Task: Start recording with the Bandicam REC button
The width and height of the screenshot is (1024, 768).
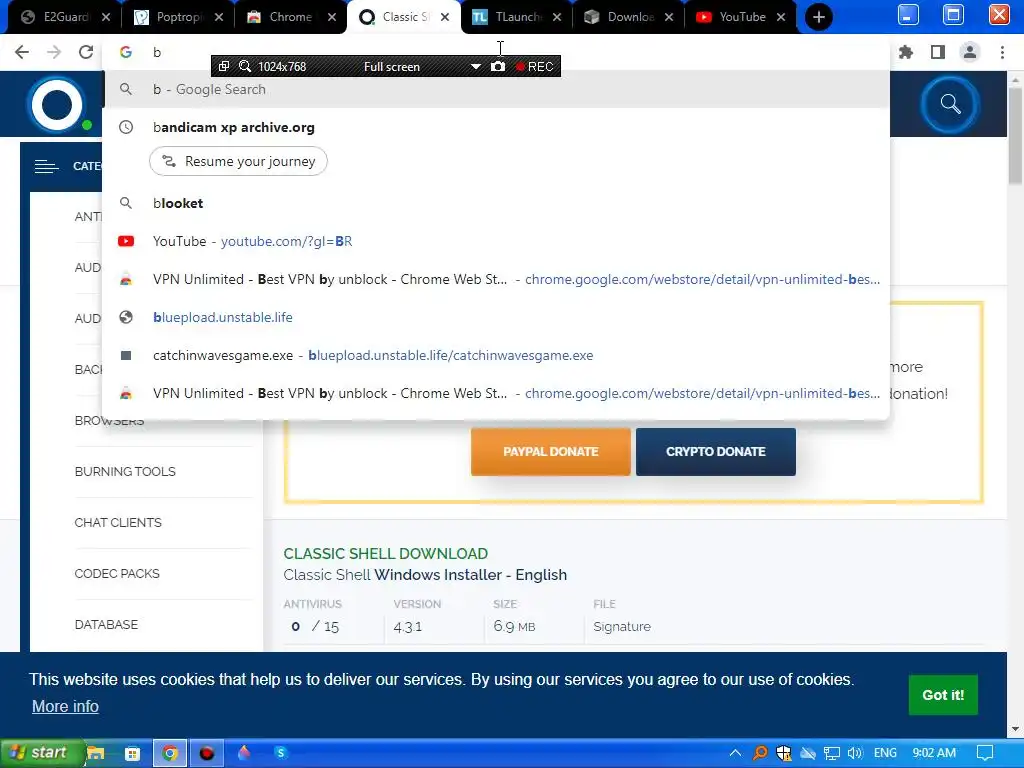Action: click(x=534, y=67)
